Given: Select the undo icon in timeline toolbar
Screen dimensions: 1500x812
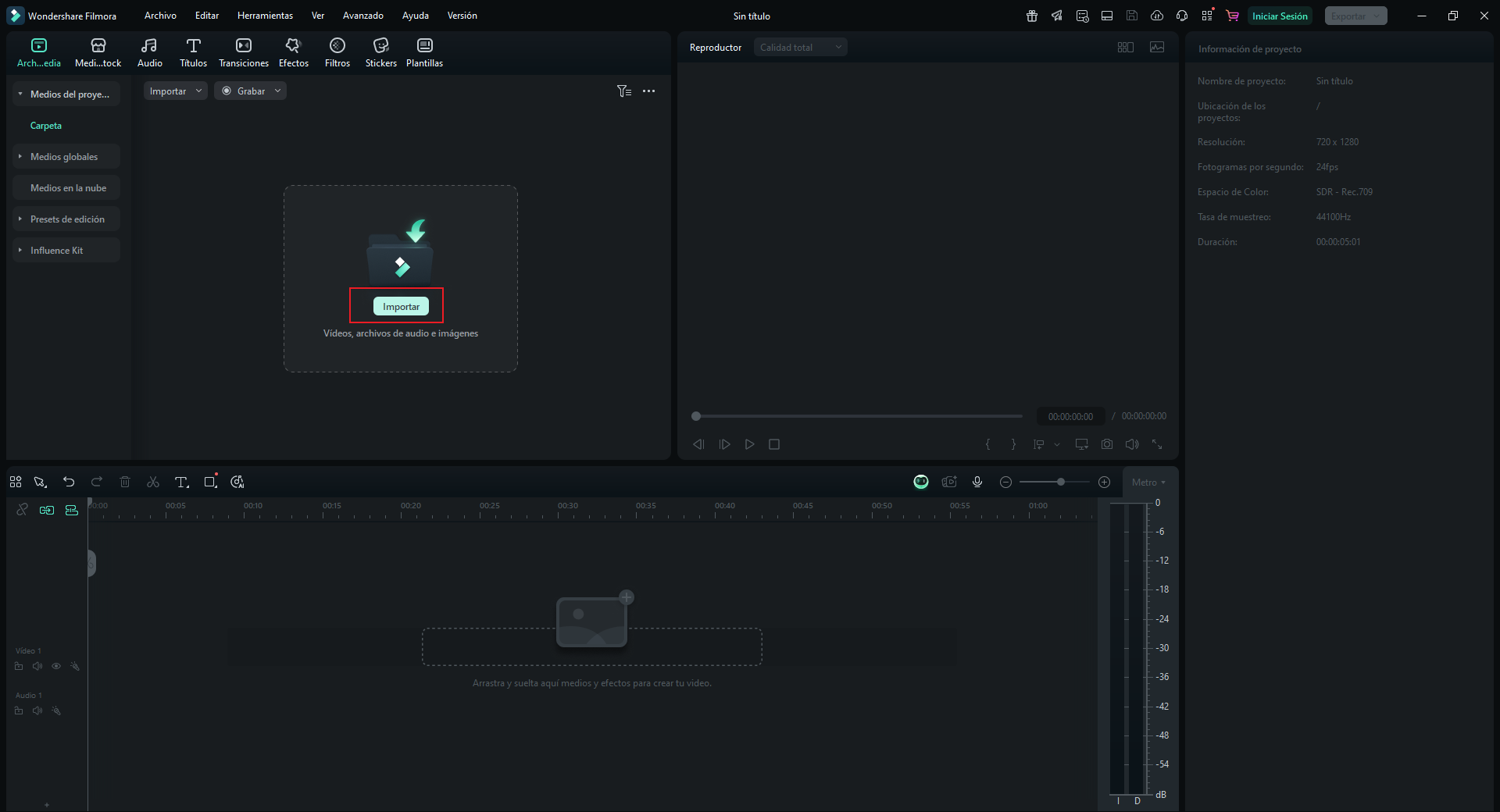Looking at the screenshot, I should (x=69, y=482).
